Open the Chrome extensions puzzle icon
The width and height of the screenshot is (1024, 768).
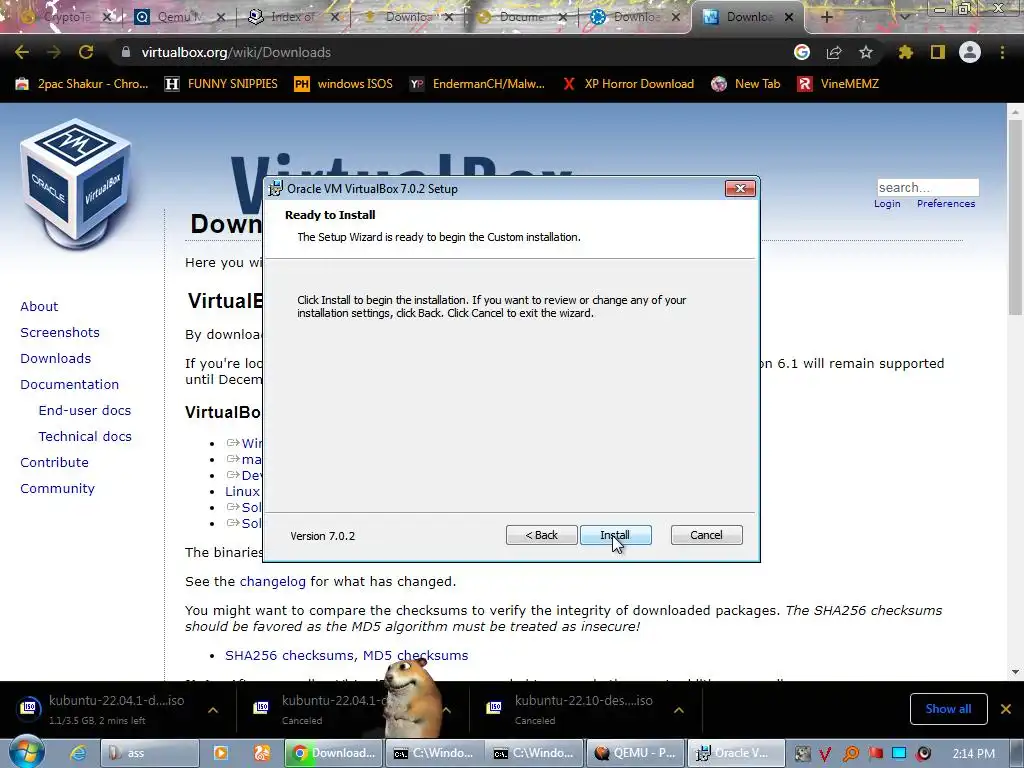click(x=905, y=52)
